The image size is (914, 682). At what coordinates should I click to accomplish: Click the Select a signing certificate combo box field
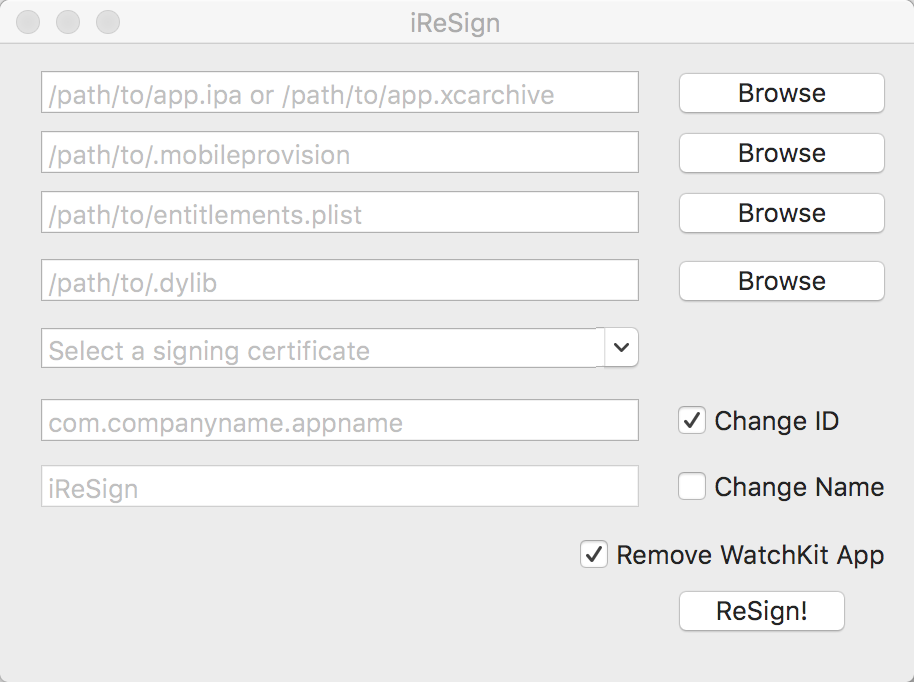322,349
